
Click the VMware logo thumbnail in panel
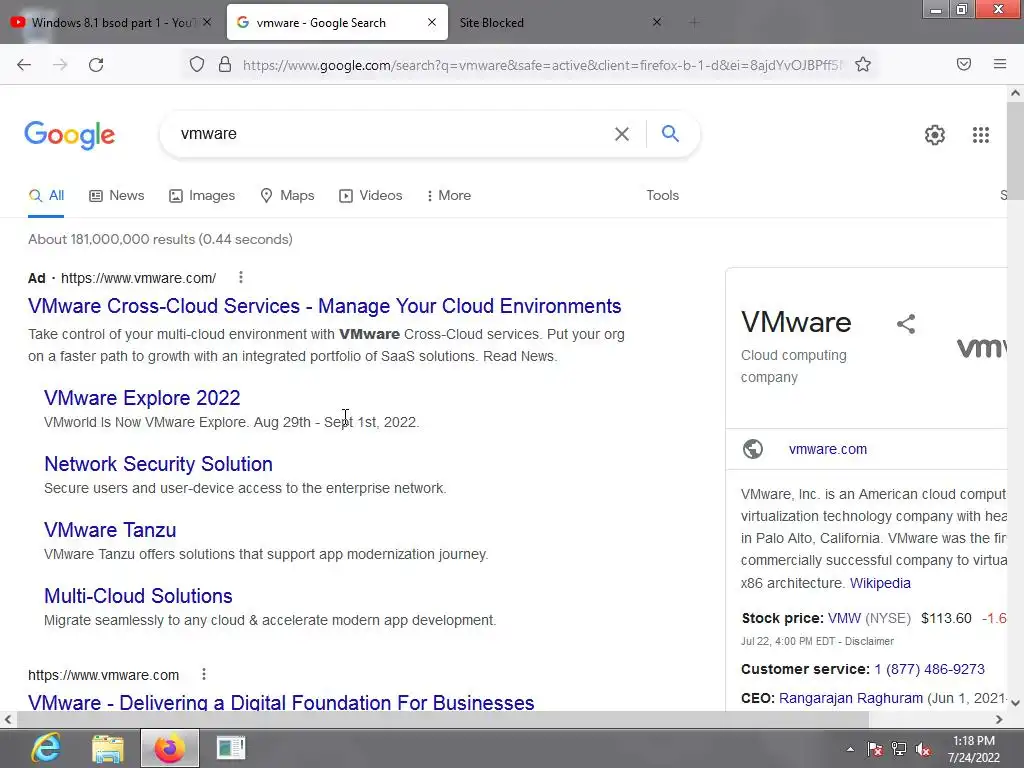982,347
